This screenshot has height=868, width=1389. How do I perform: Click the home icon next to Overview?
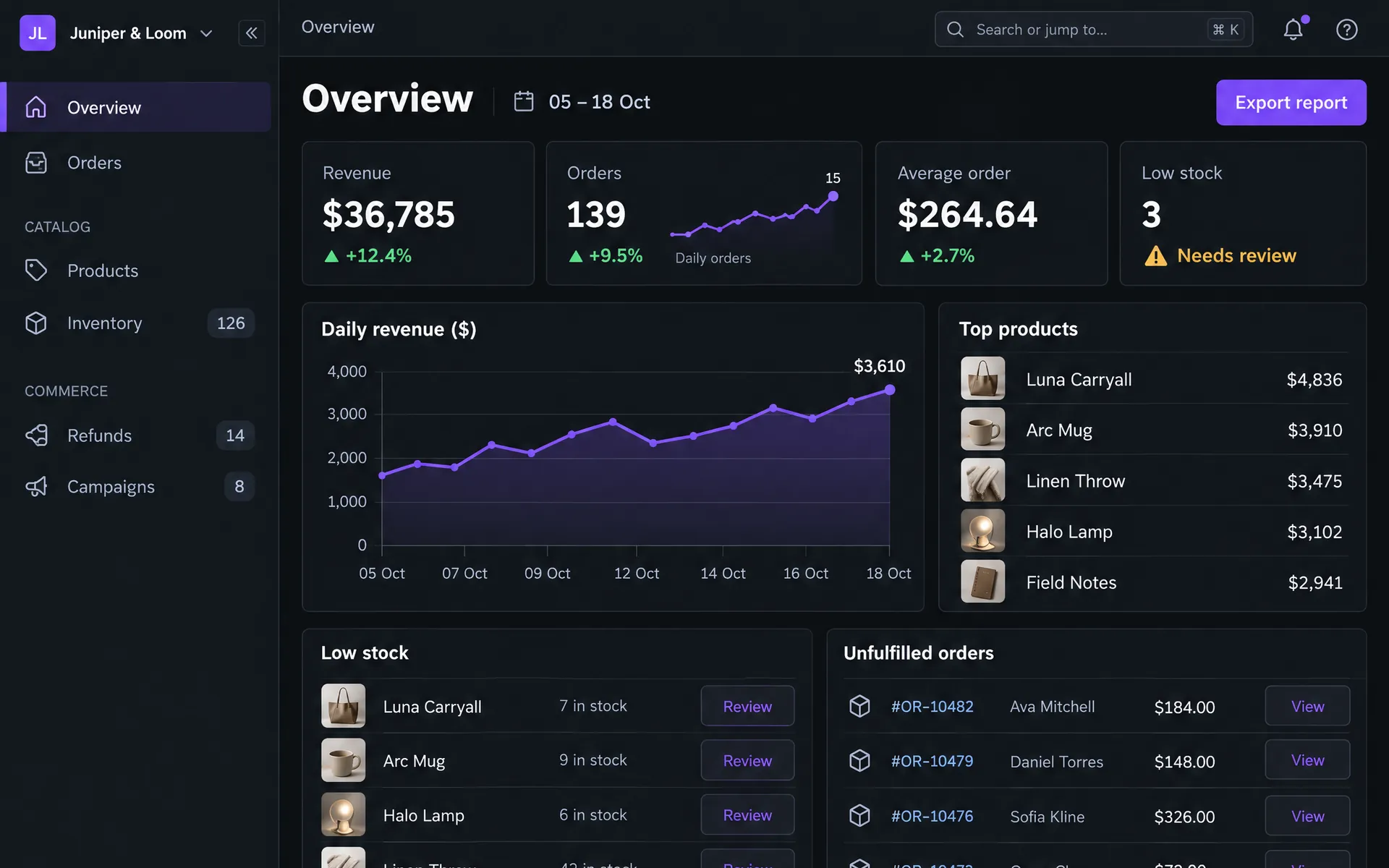pos(36,107)
